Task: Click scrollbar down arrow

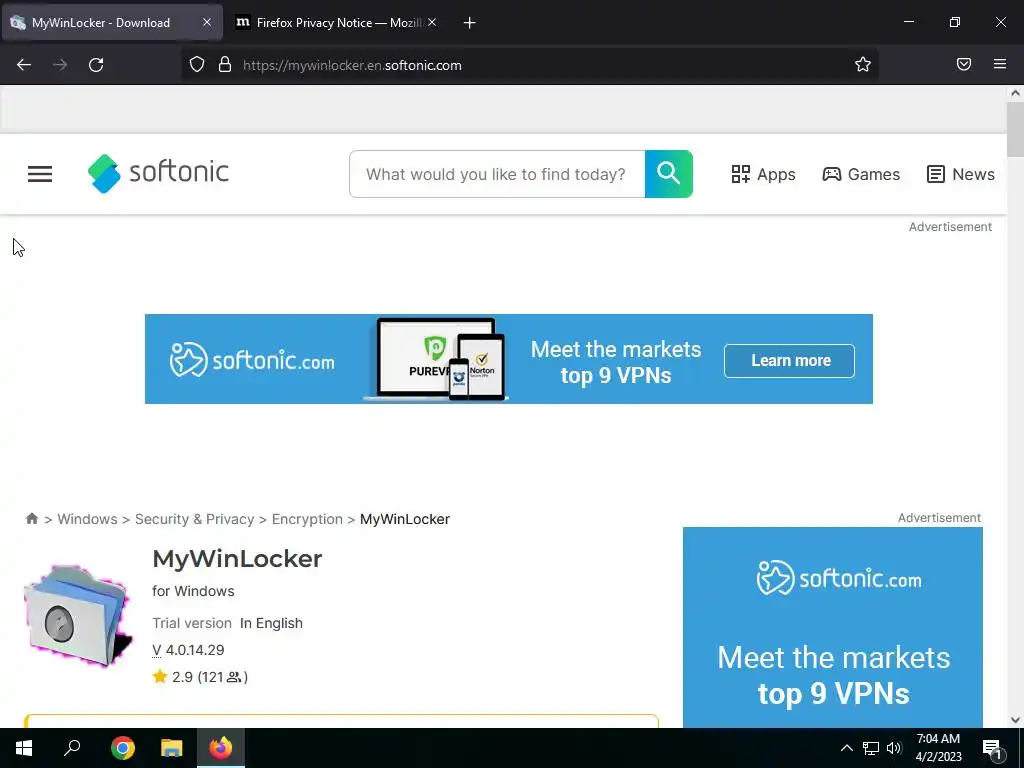Action: coord(1015,720)
